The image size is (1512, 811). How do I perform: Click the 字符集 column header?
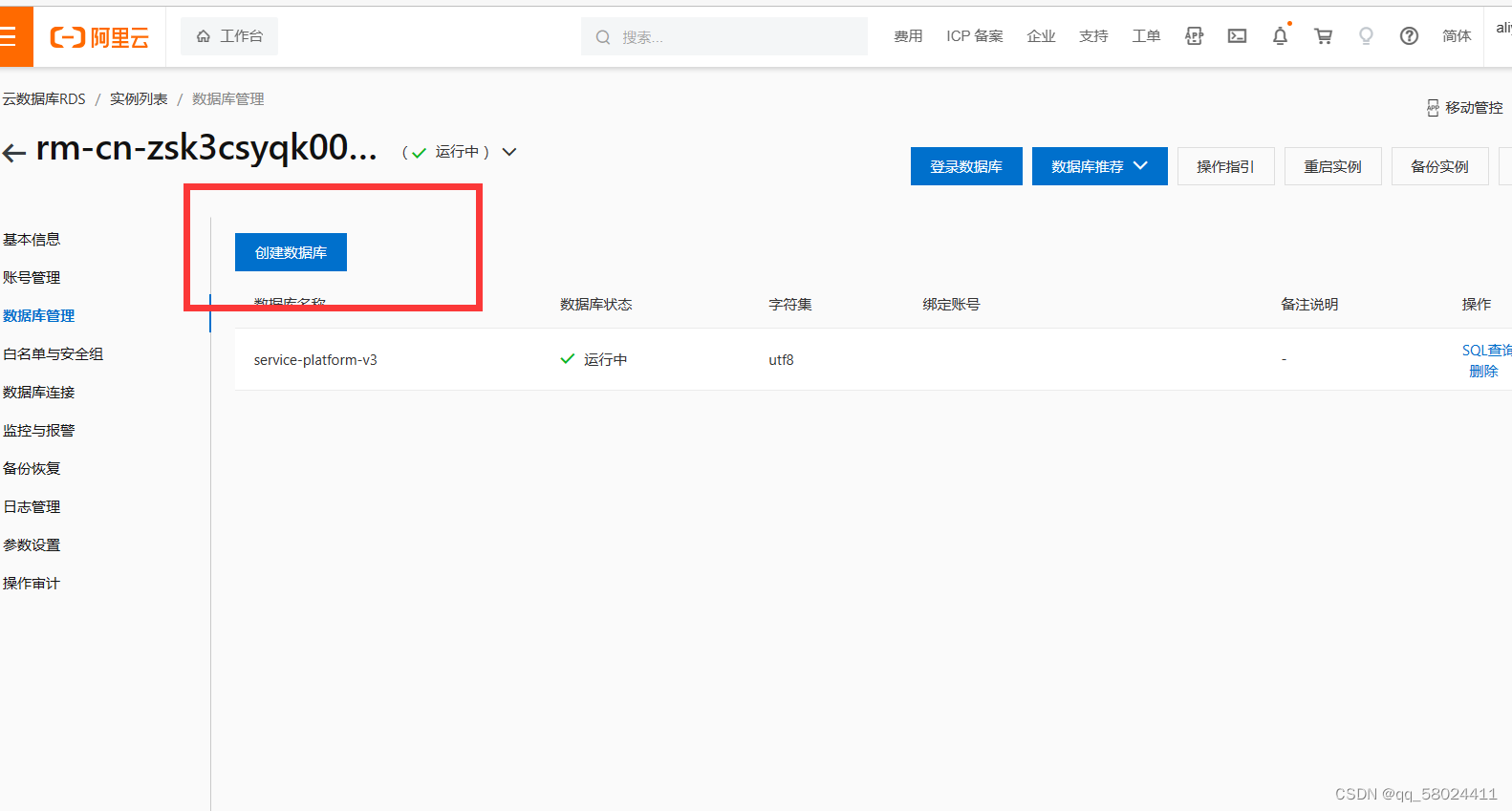(790, 305)
